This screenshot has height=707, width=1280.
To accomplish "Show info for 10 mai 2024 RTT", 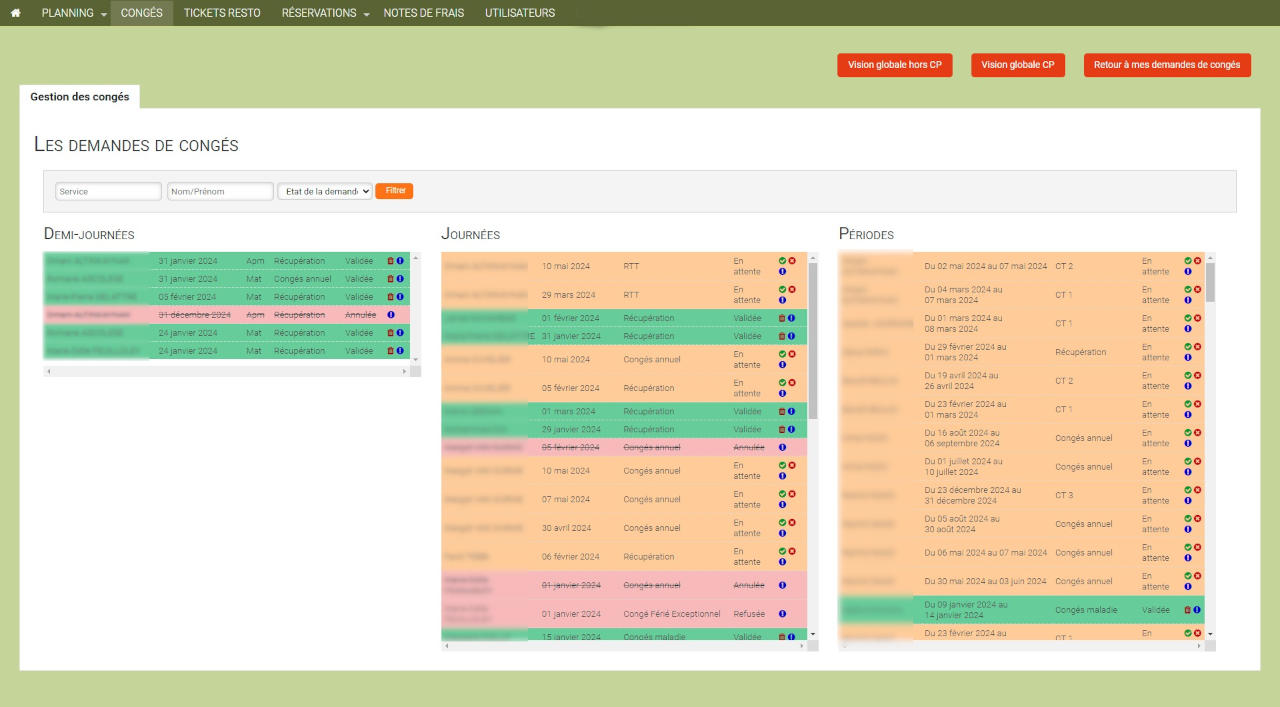I will (783, 271).
